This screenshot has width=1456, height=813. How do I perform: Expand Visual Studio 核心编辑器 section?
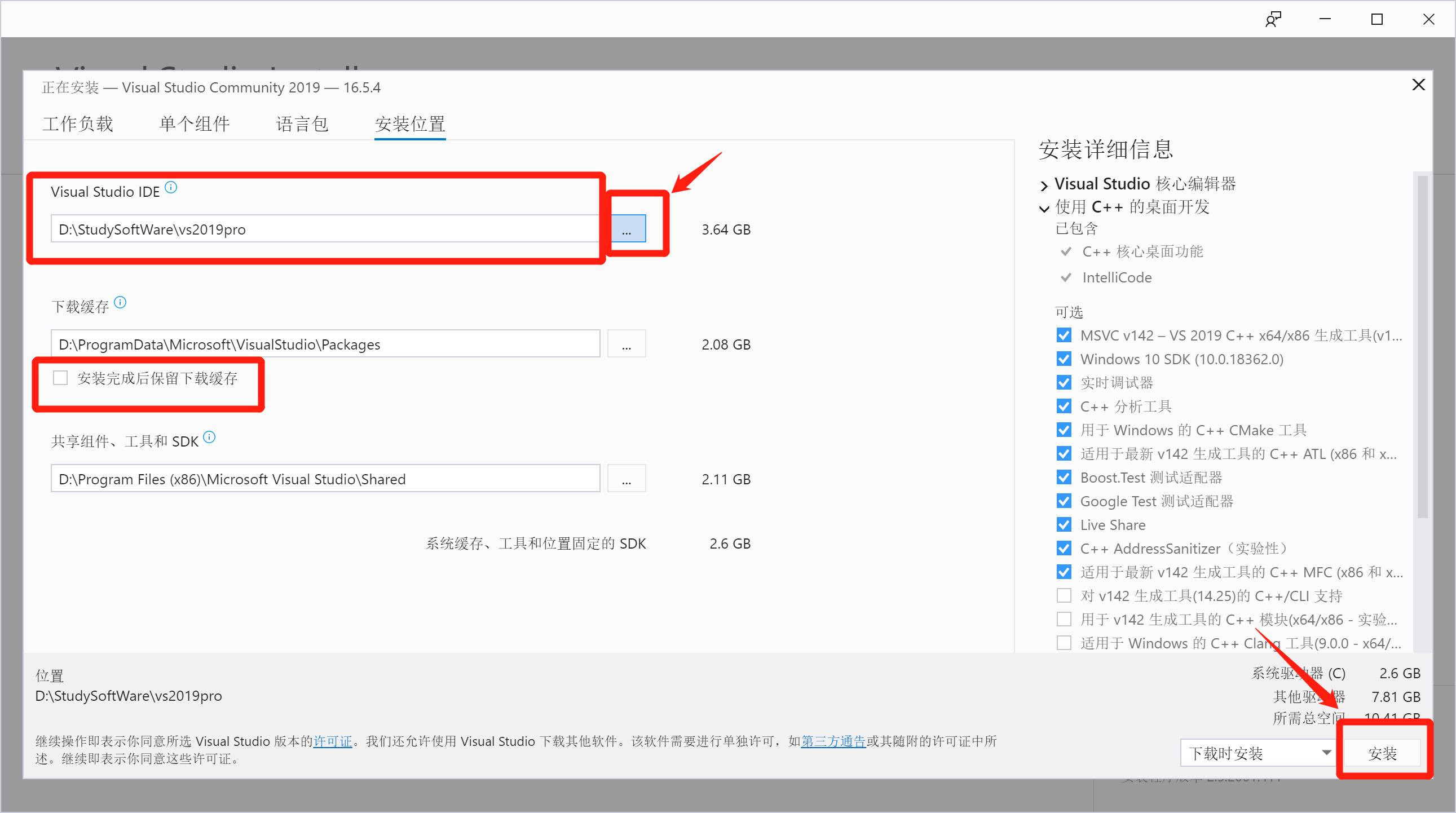pos(1044,185)
